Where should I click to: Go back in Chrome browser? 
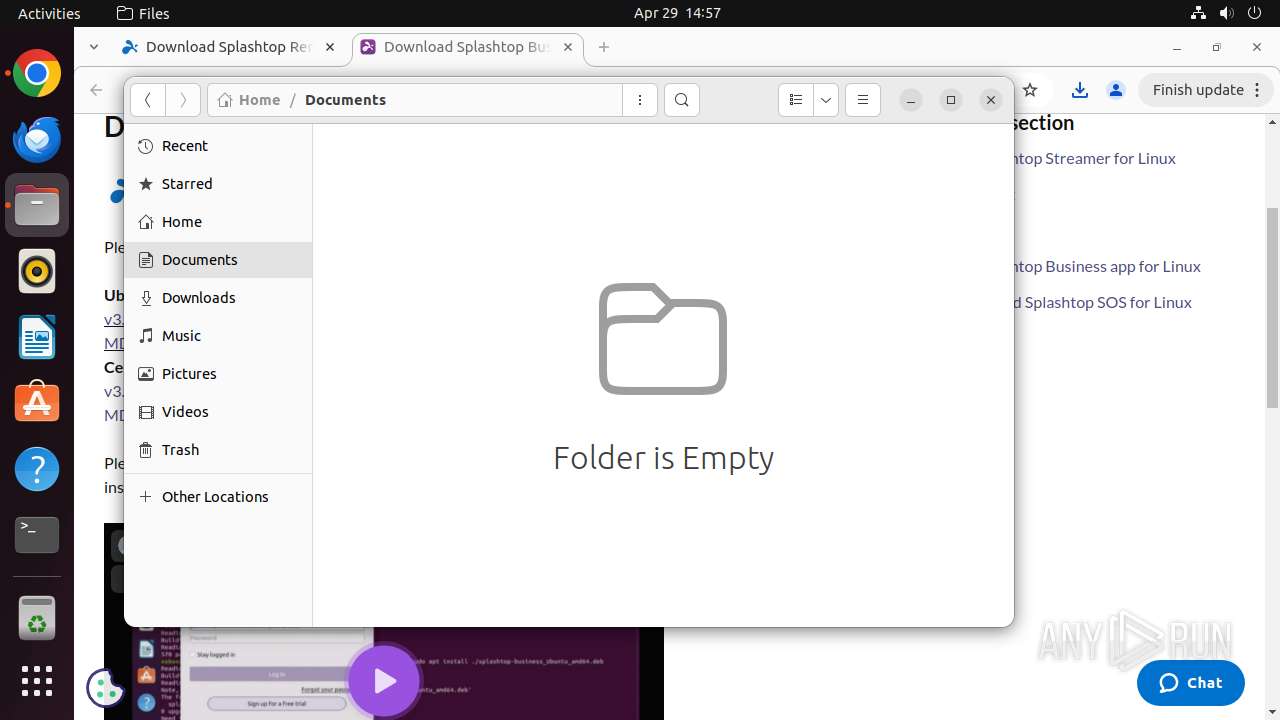point(96,90)
